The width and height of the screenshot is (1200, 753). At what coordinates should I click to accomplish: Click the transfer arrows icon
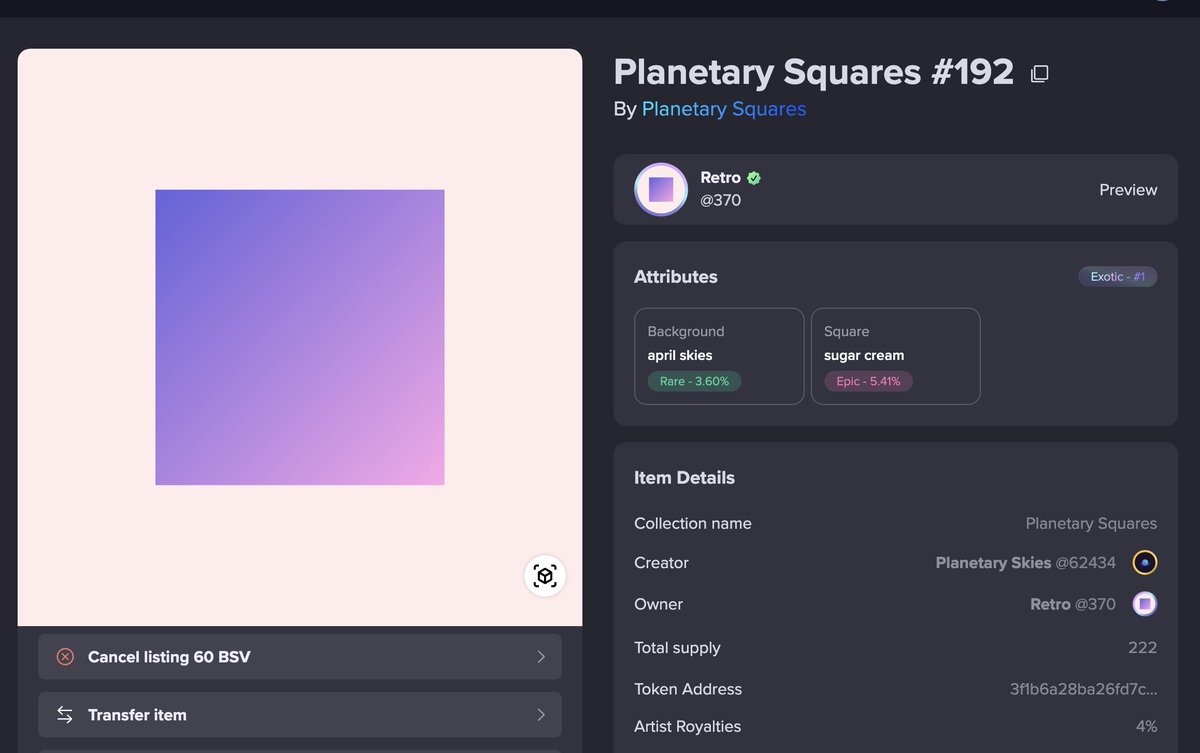[65, 715]
